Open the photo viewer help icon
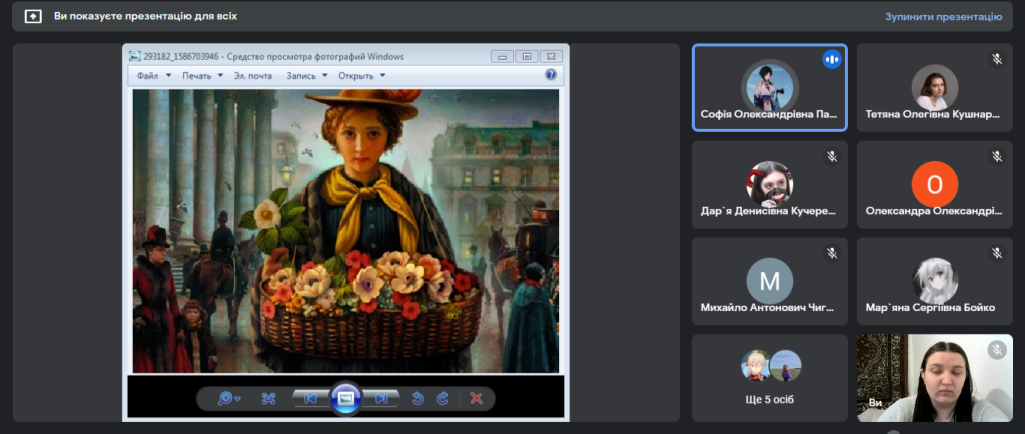Viewport: 1025px width, 434px height. click(x=550, y=75)
